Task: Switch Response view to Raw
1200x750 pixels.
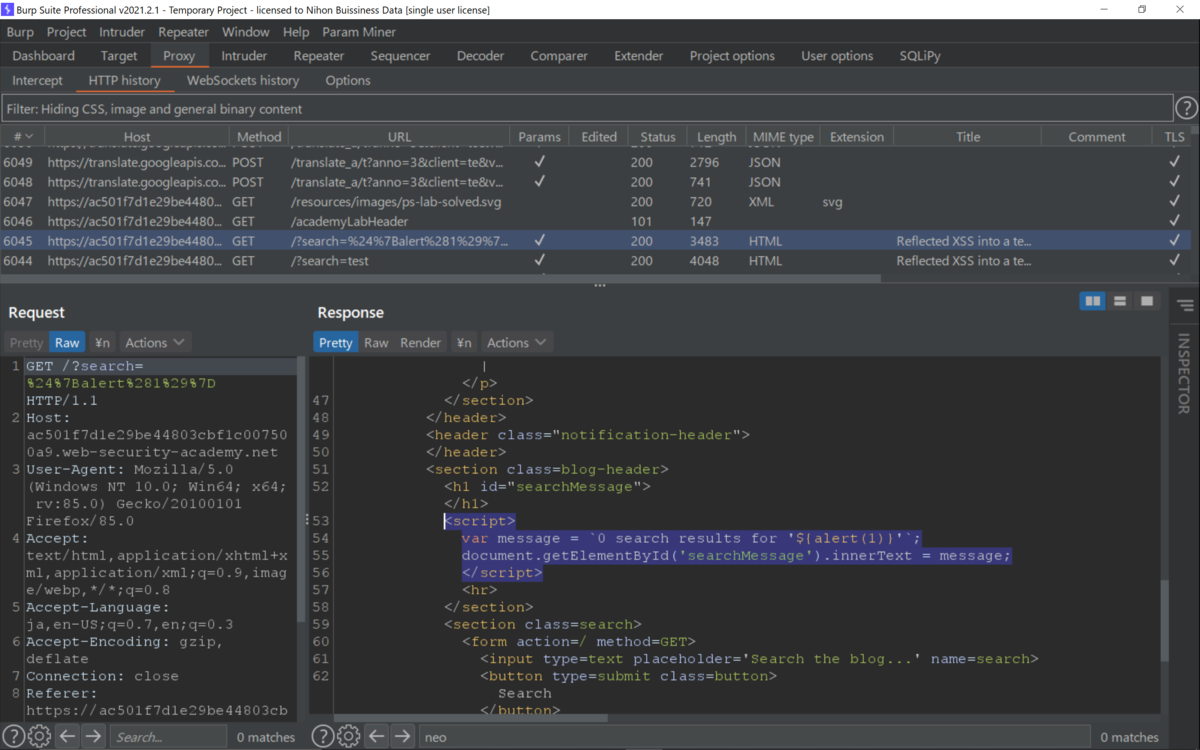Action: (x=376, y=342)
